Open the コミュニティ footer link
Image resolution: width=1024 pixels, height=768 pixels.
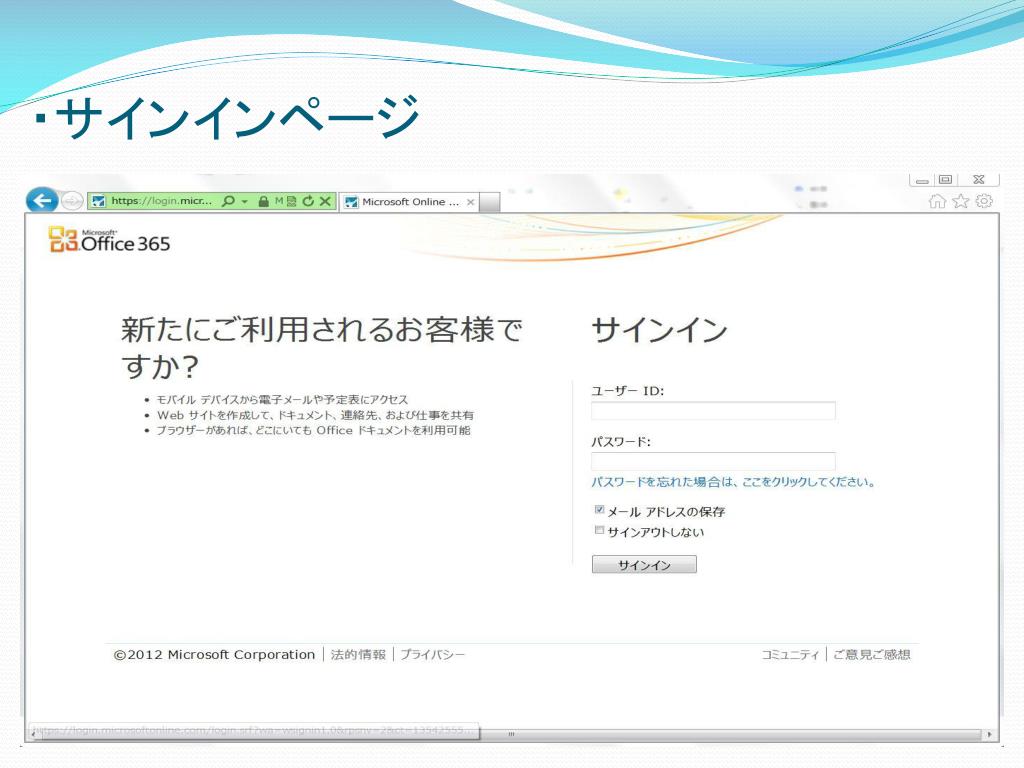point(790,654)
